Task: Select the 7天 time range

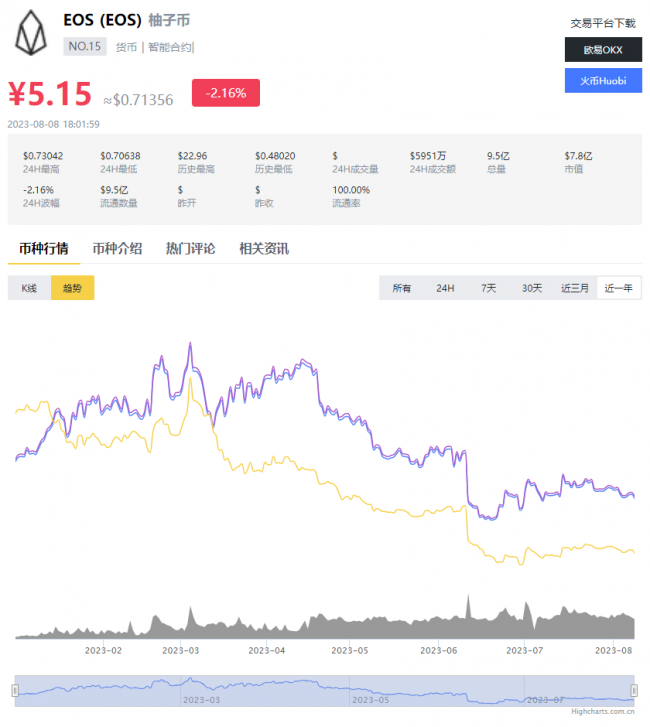Action: (x=488, y=288)
